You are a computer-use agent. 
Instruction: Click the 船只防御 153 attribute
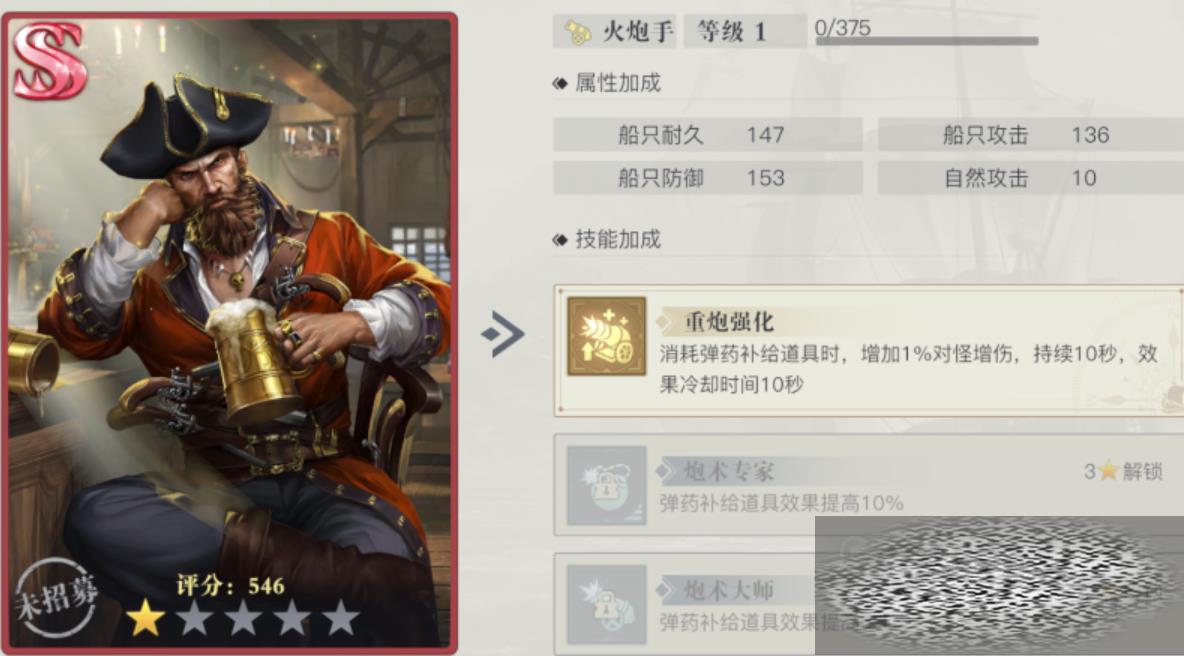click(x=708, y=178)
